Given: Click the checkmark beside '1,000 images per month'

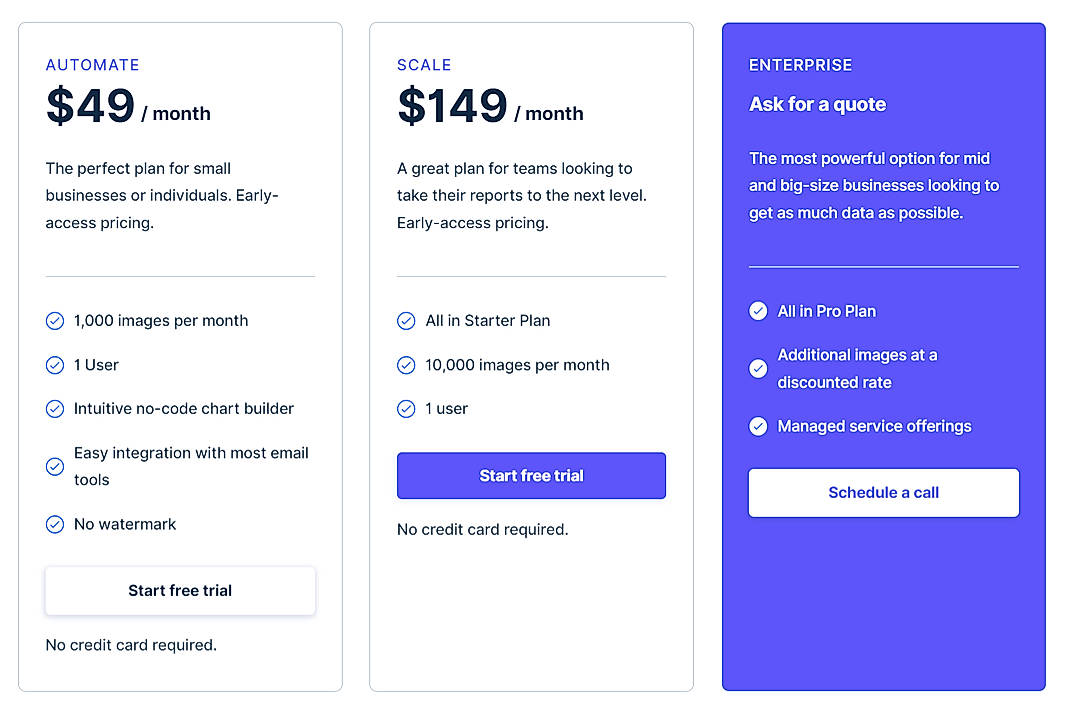Looking at the screenshot, I should point(55,321).
